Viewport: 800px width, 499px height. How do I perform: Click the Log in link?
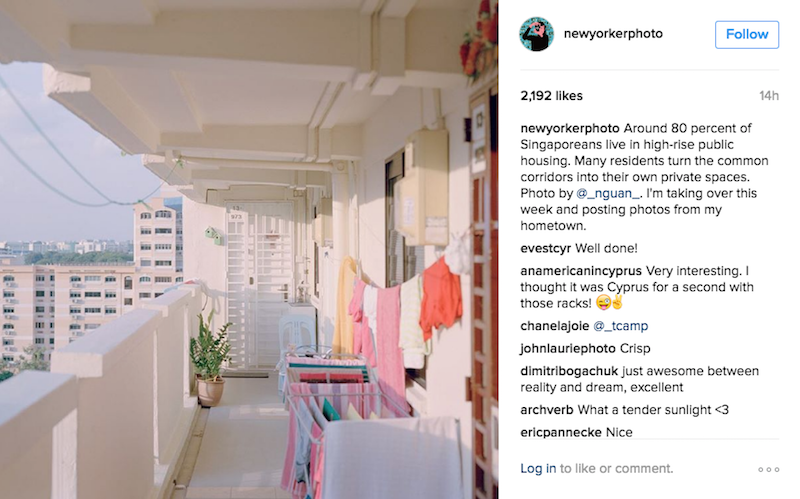(538, 468)
